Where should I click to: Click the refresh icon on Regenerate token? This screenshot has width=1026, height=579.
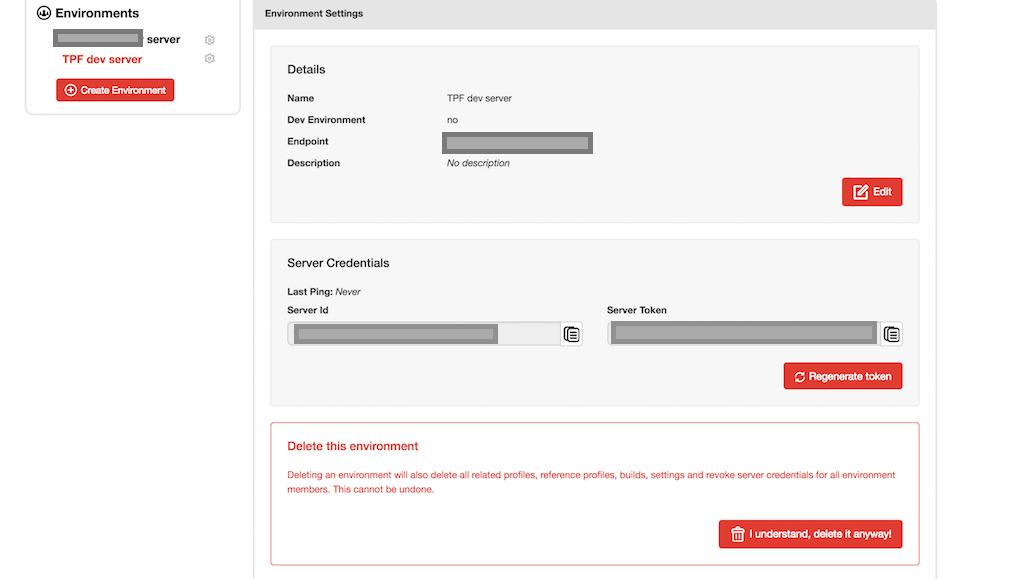coord(800,377)
